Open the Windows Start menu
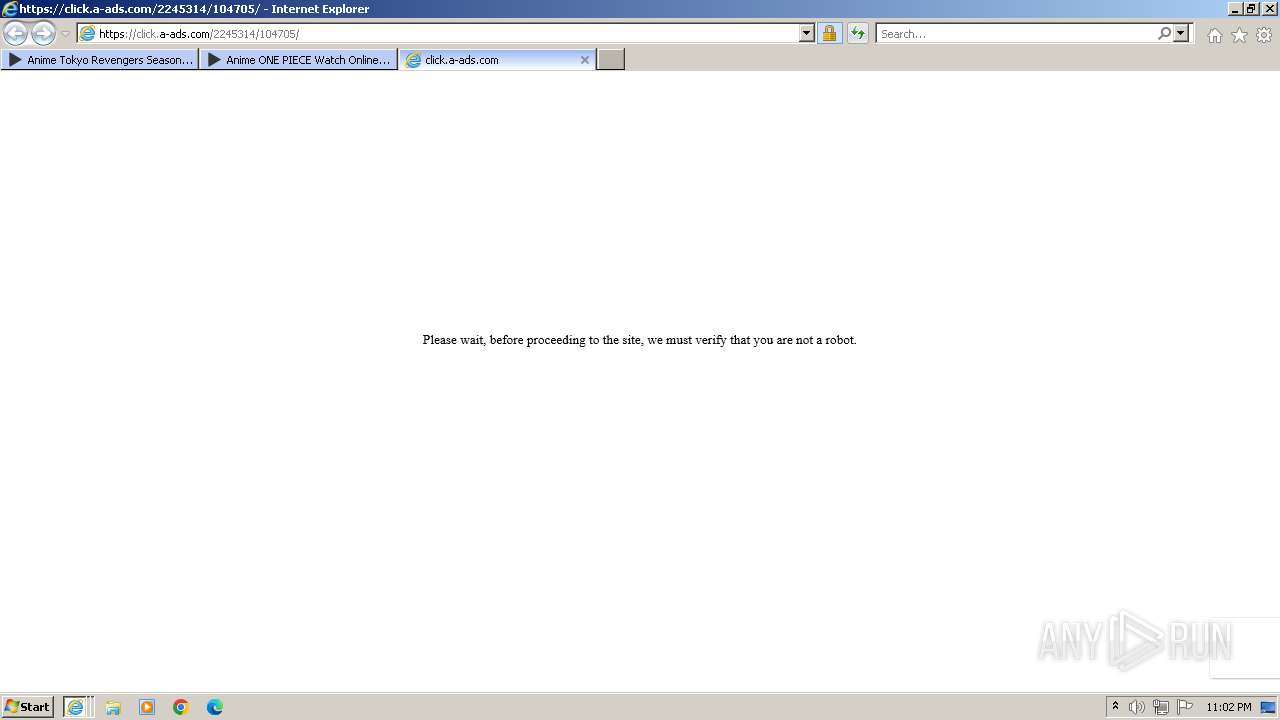 28,707
